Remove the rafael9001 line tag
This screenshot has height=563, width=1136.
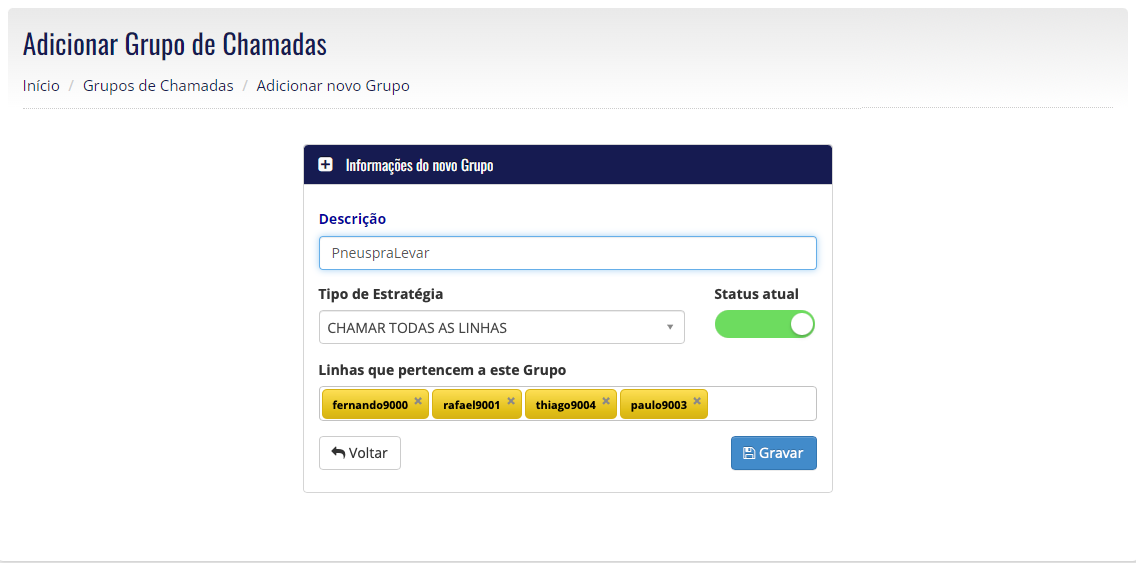click(x=511, y=401)
